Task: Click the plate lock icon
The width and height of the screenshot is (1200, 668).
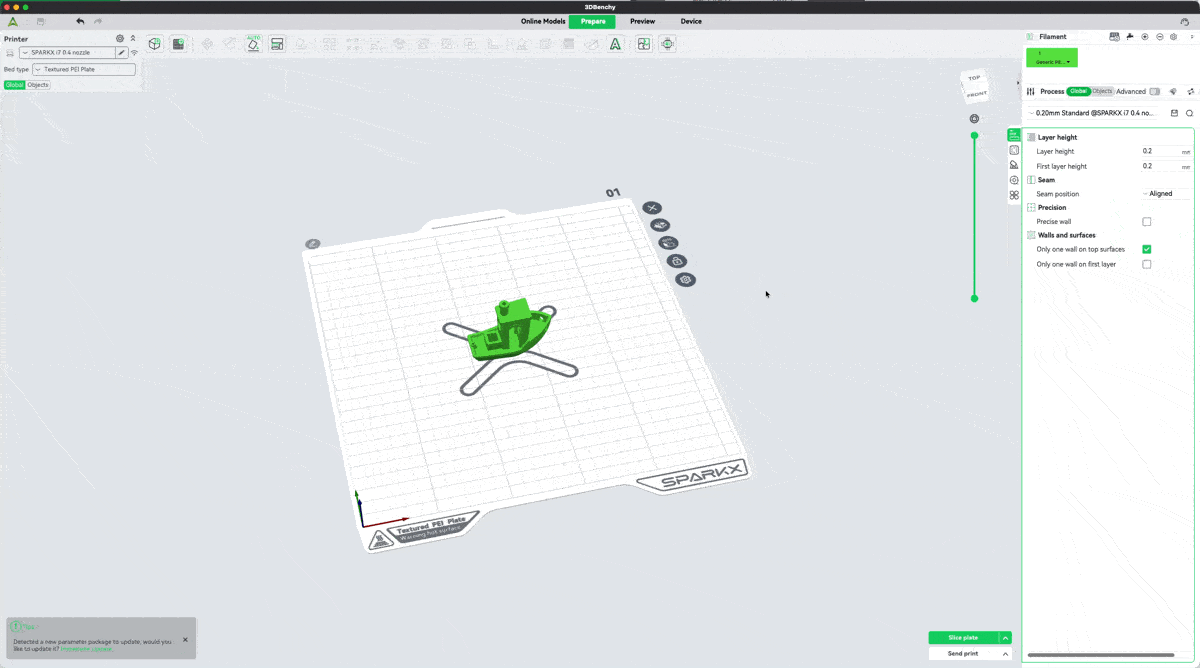Action: coord(677,261)
